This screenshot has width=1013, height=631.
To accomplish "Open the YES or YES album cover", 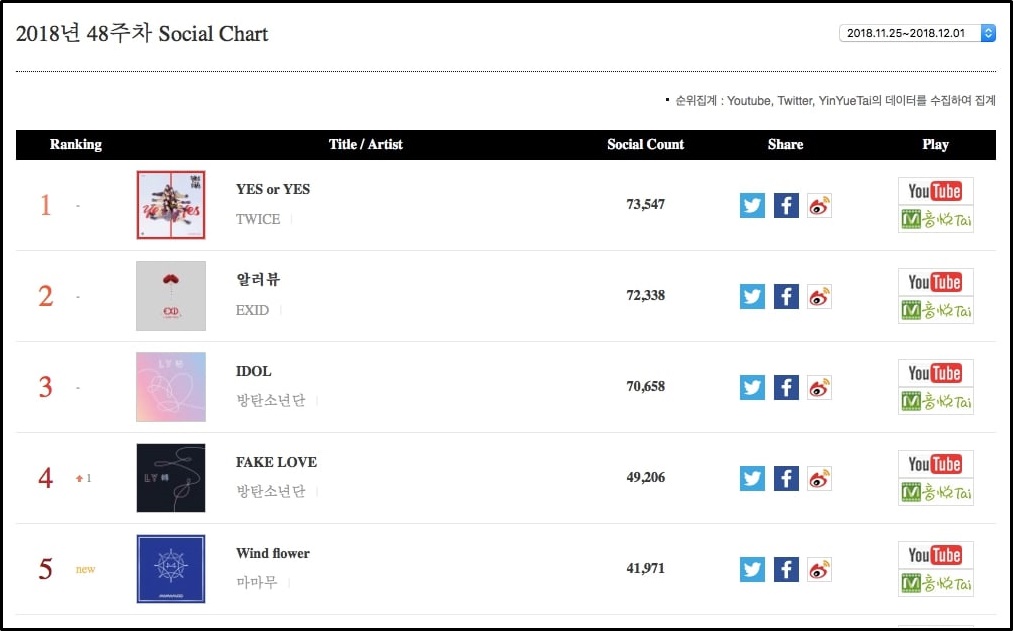I will click(x=171, y=205).
